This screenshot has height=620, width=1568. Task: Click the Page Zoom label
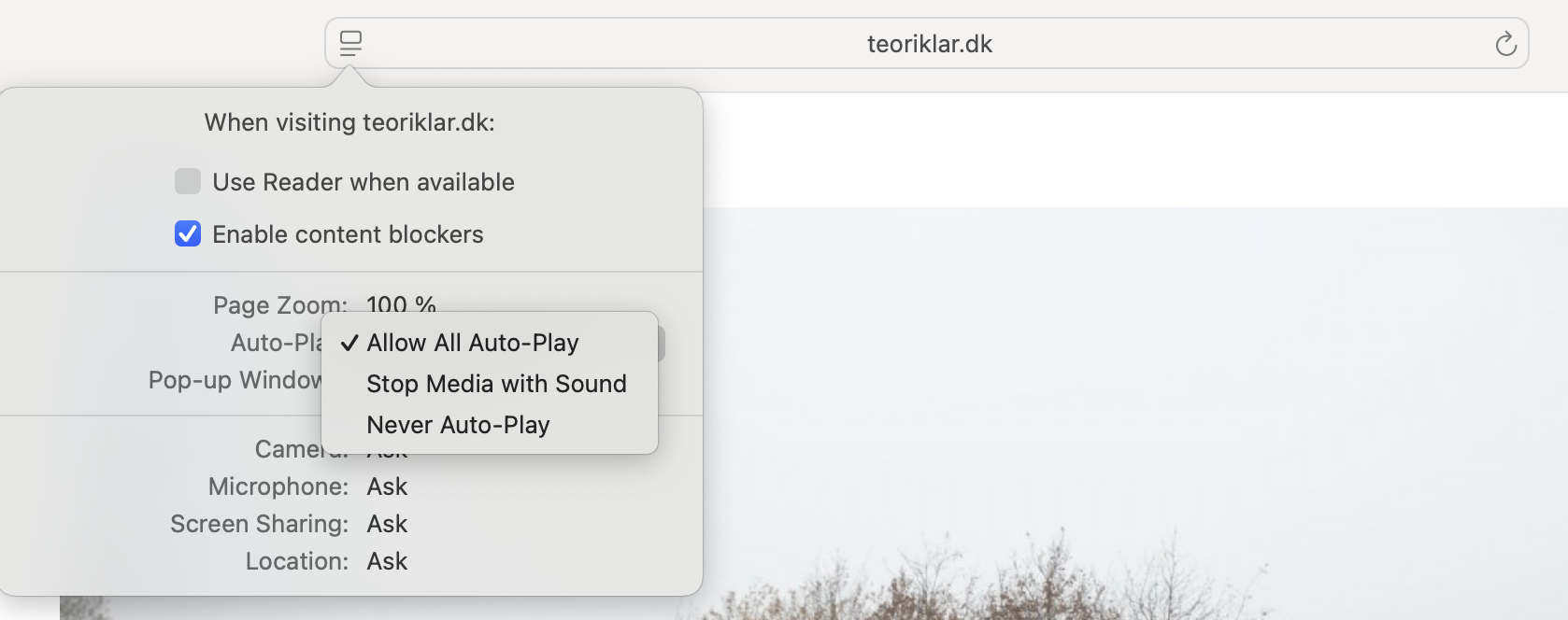(280, 305)
